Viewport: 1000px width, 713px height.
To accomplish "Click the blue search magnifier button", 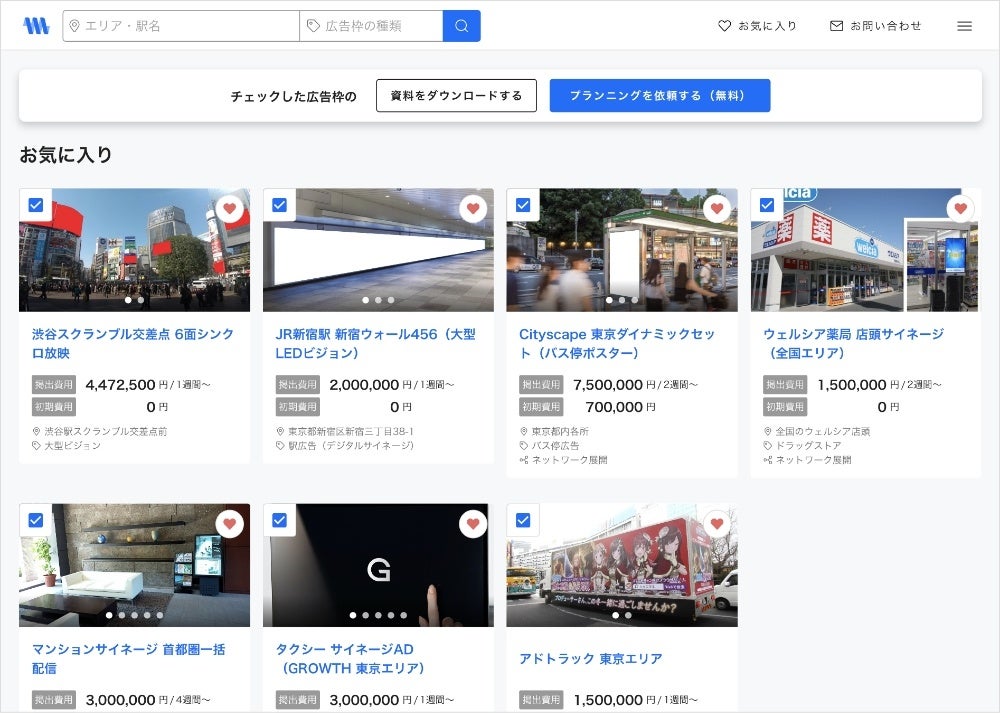I will click(462, 26).
